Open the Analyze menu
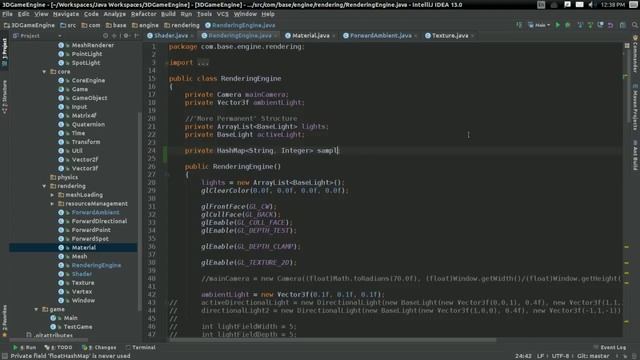 coord(115,14)
